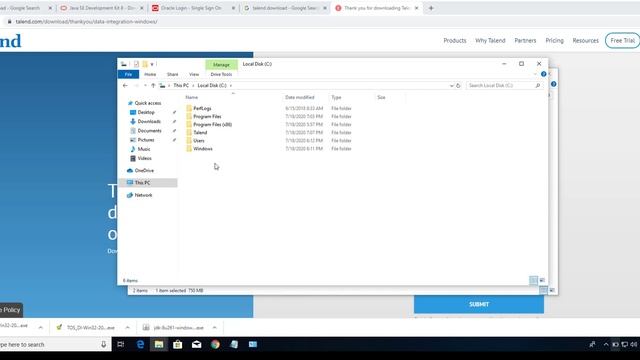Open Mail app from the taskbar
Viewport: 640px width, 360px height.
[196, 344]
